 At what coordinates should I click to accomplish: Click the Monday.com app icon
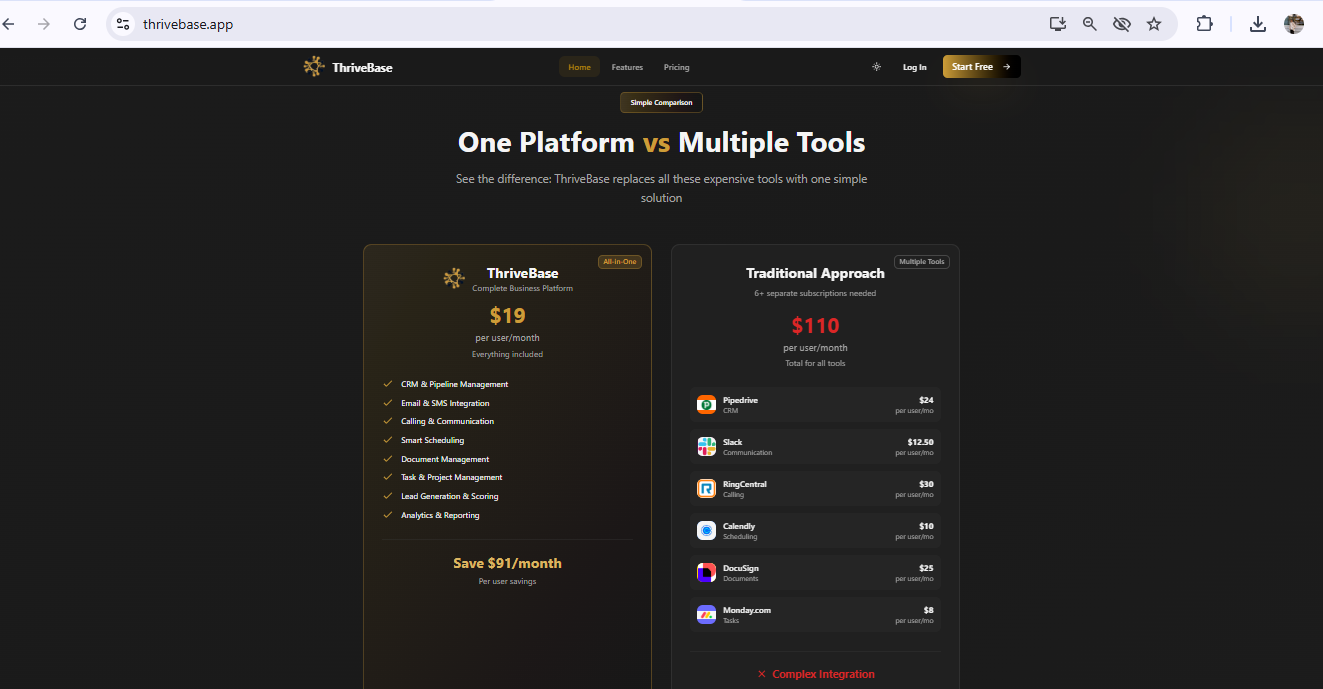[x=706, y=615]
